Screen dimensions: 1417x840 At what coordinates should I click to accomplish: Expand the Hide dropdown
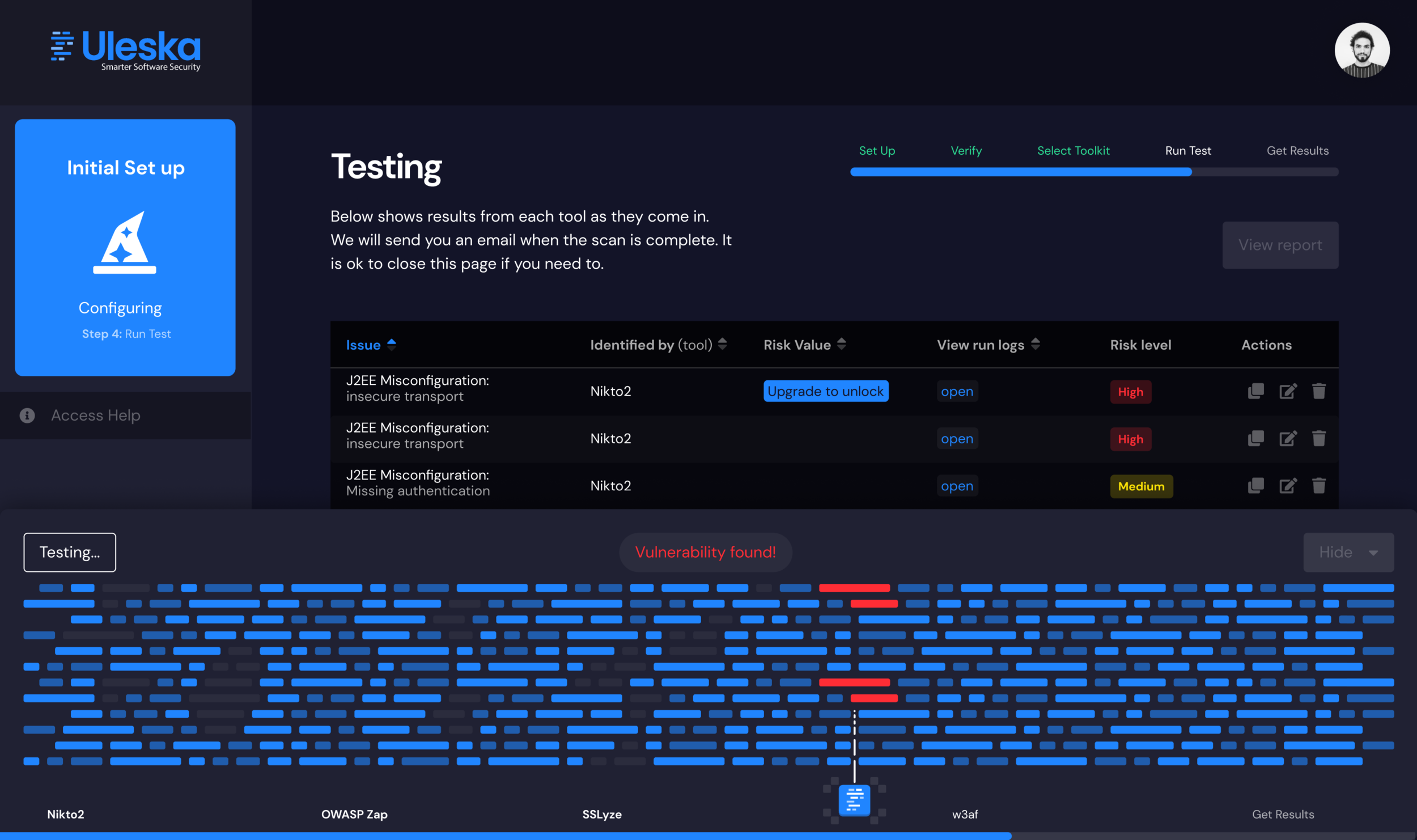(x=1348, y=552)
